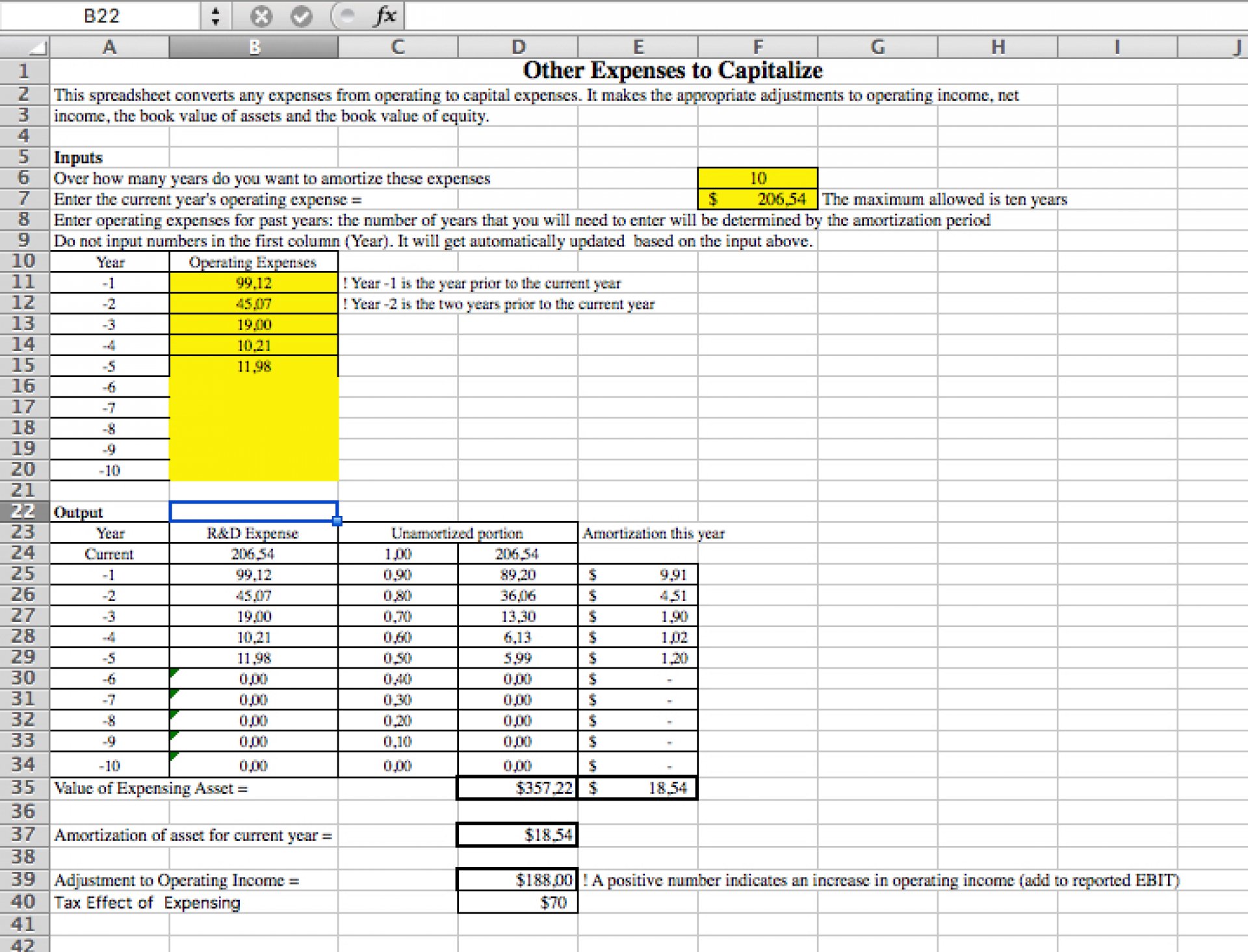Select row 10 header

click(25, 261)
